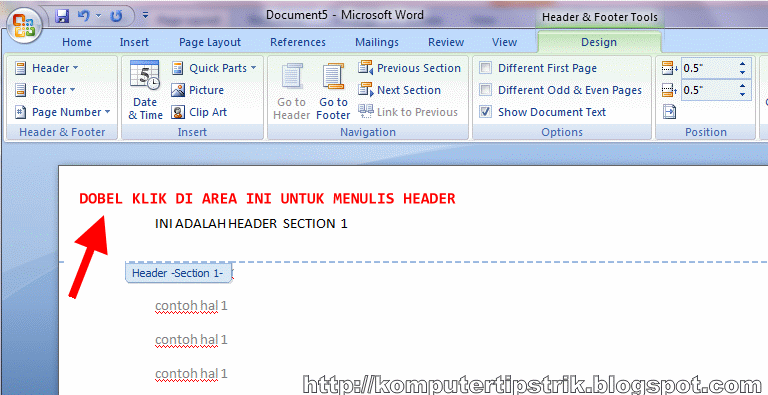Decrease Header from Top with down arrow
The image size is (768, 395).
[x=743, y=73]
